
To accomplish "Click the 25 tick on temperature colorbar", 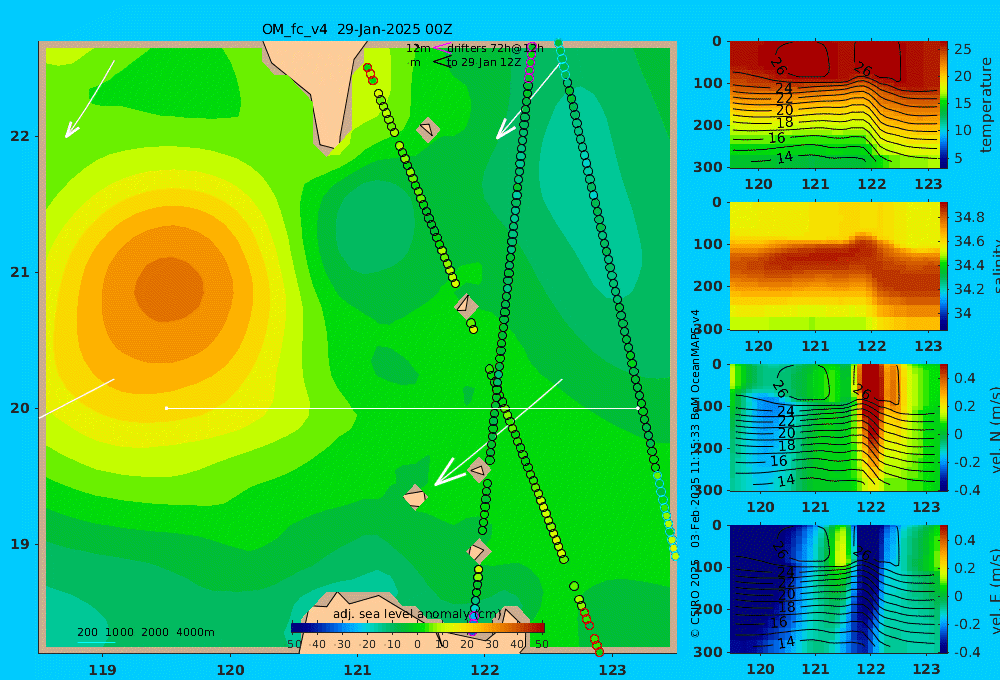I will click(x=963, y=49).
